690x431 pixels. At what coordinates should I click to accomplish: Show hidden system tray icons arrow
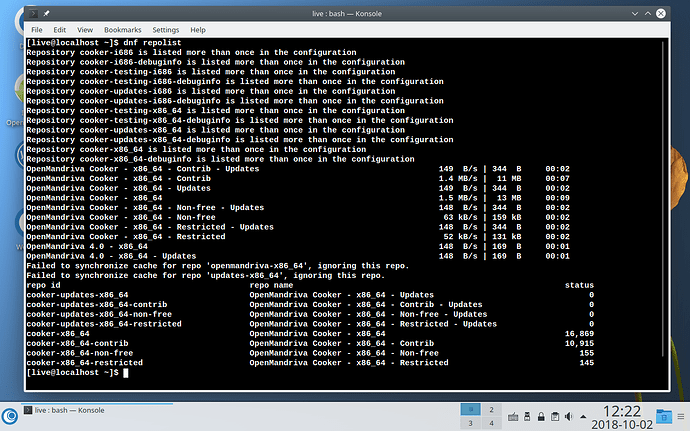(x=583, y=416)
